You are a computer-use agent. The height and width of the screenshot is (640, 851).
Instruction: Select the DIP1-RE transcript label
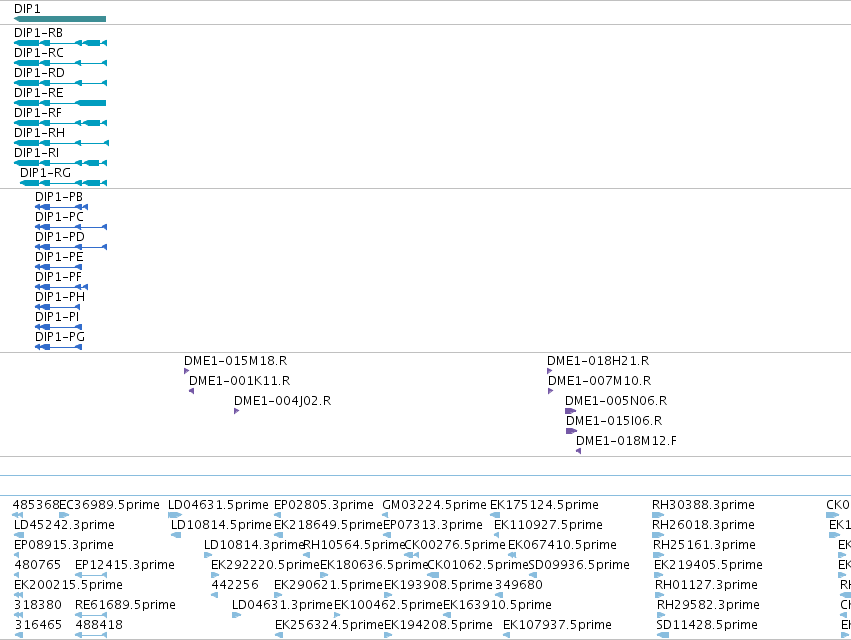(39, 93)
